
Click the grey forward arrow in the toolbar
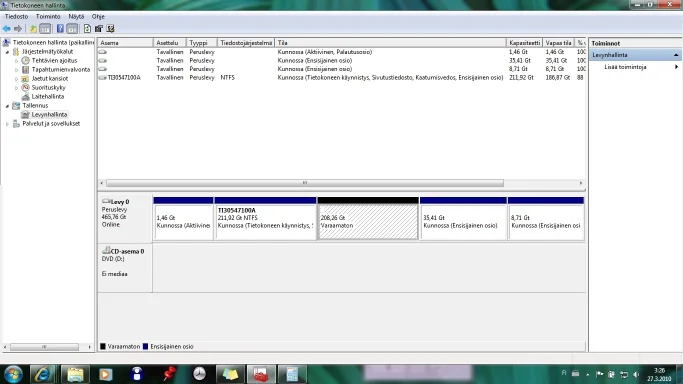point(18,29)
